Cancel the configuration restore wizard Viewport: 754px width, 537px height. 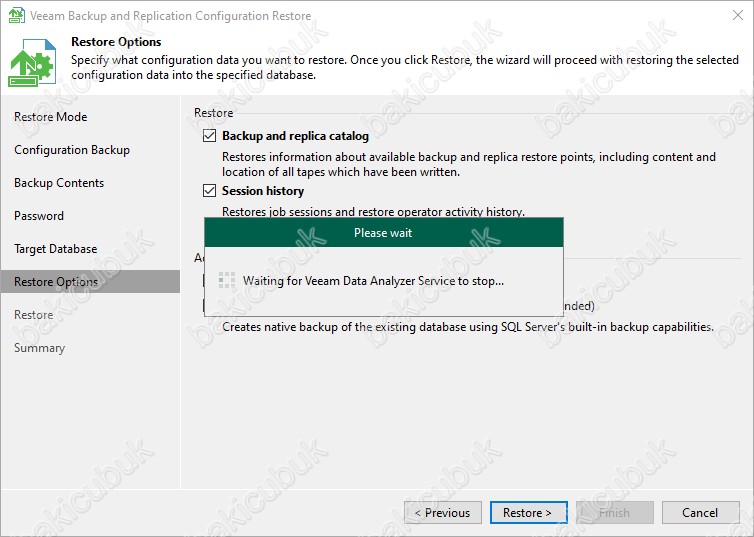pyautogui.click(x=700, y=513)
